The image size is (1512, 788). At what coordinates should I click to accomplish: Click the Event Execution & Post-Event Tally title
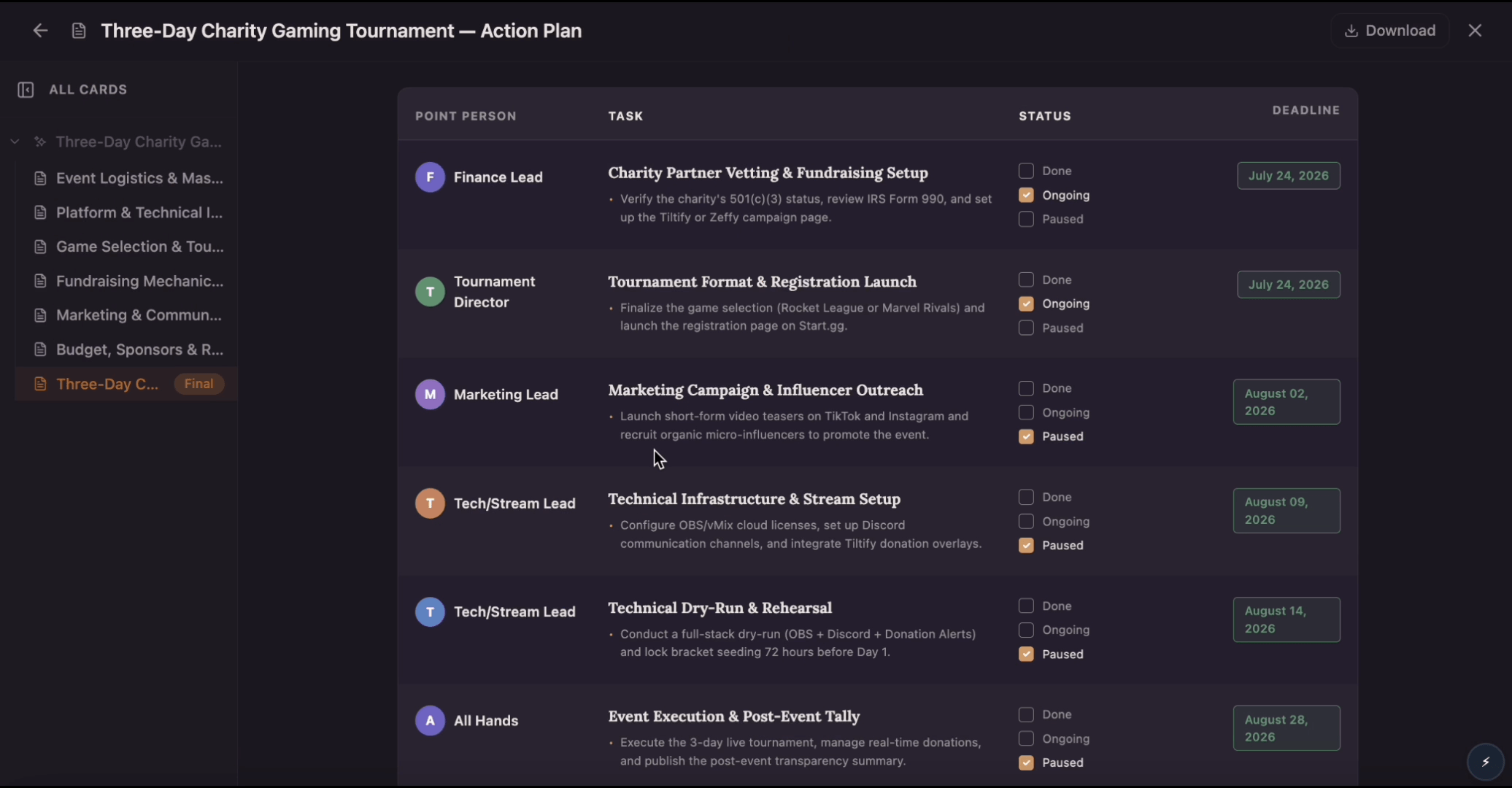point(734,716)
